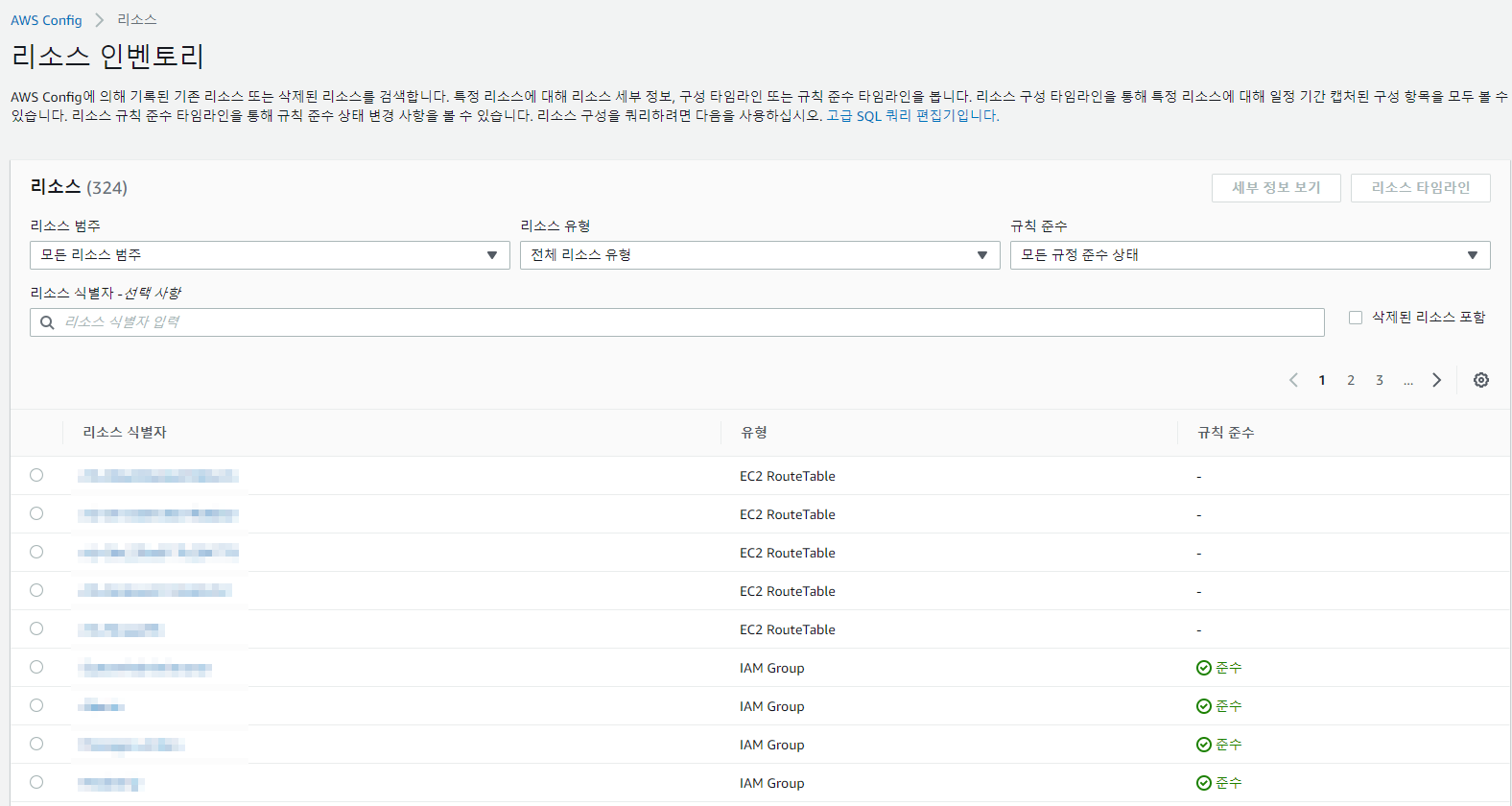Open the 모든 리소스 범주 dropdown
Screen dimensions: 1512x806
coord(270,255)
